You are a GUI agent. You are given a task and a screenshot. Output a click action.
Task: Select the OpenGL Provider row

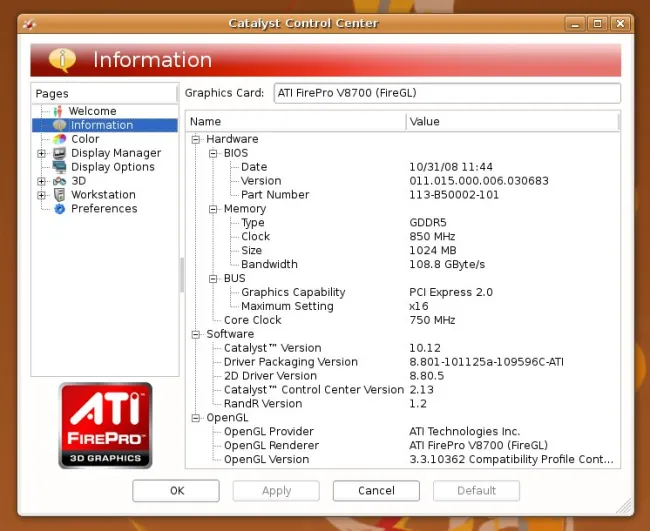click(x=402, y=432)
